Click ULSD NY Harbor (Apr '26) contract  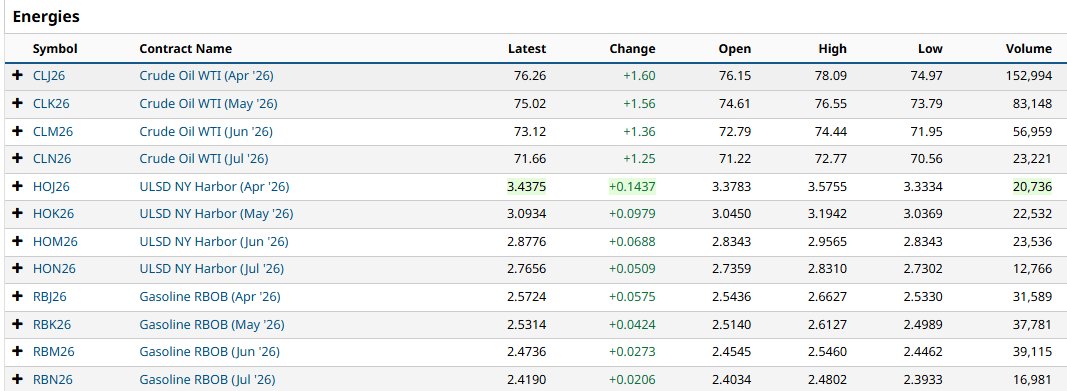(214, 186)
